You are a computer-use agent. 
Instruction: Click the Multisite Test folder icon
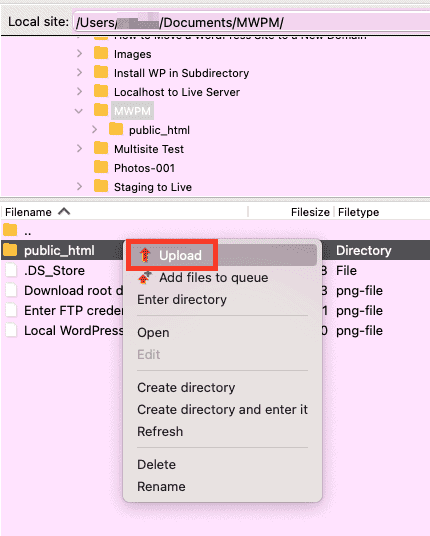click(101, 148)
